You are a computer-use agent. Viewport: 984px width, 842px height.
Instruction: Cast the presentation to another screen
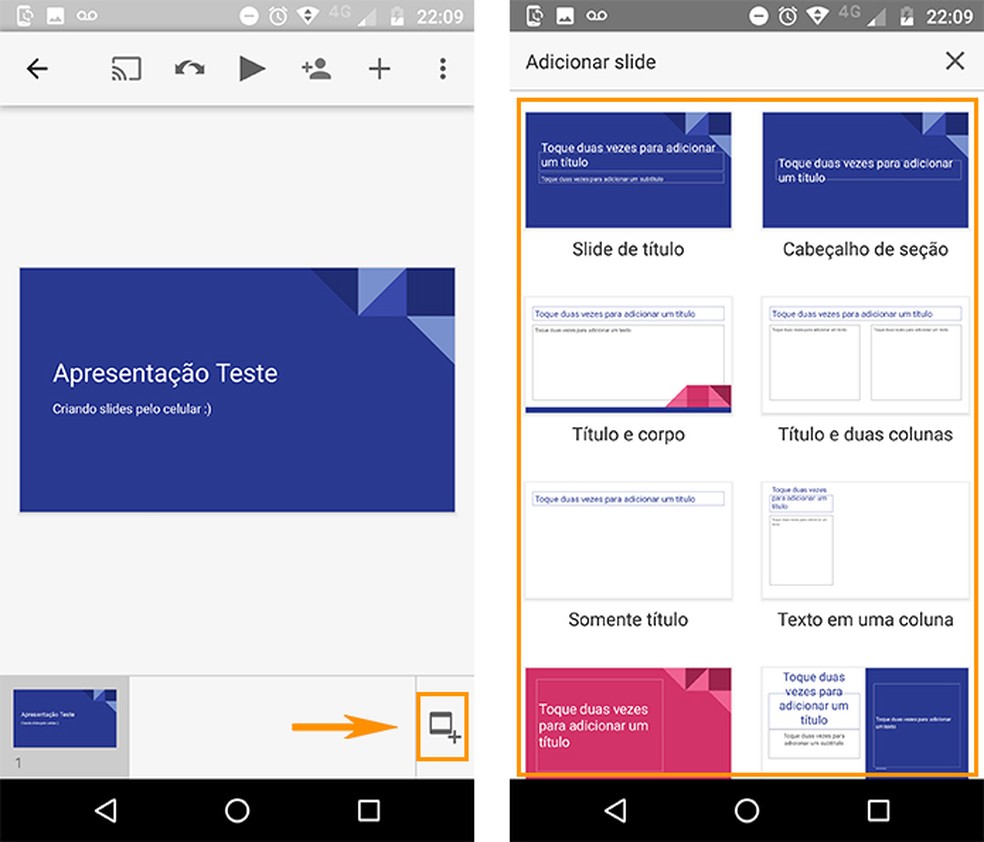click(x=126, y=68)
